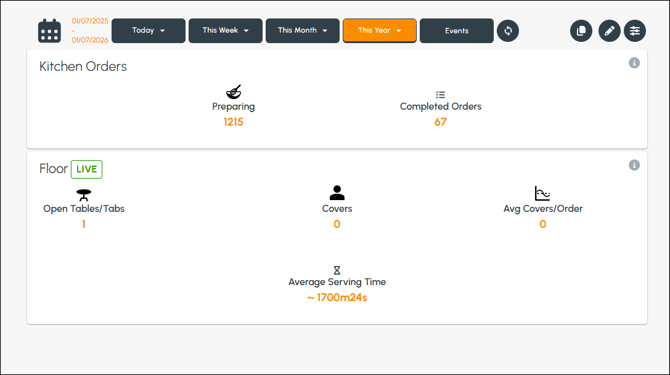Open the This Year dropdown
Screen dimensions: 670x375
coord(379,31)
